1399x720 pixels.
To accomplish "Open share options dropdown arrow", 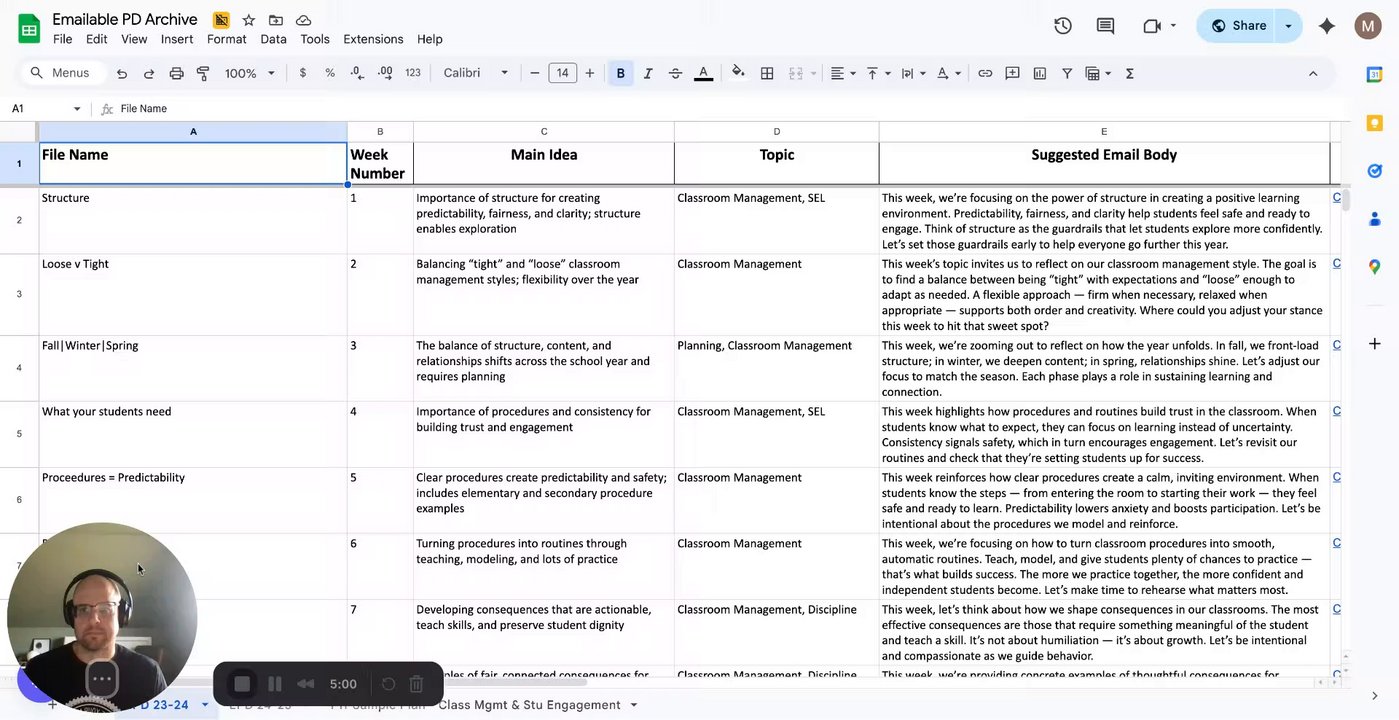I will (x=1289, y=26).
